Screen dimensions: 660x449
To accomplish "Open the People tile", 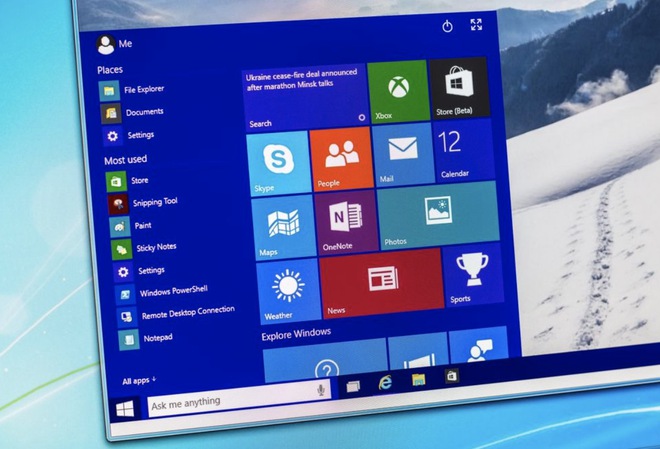I will click(x=341, y=159).
